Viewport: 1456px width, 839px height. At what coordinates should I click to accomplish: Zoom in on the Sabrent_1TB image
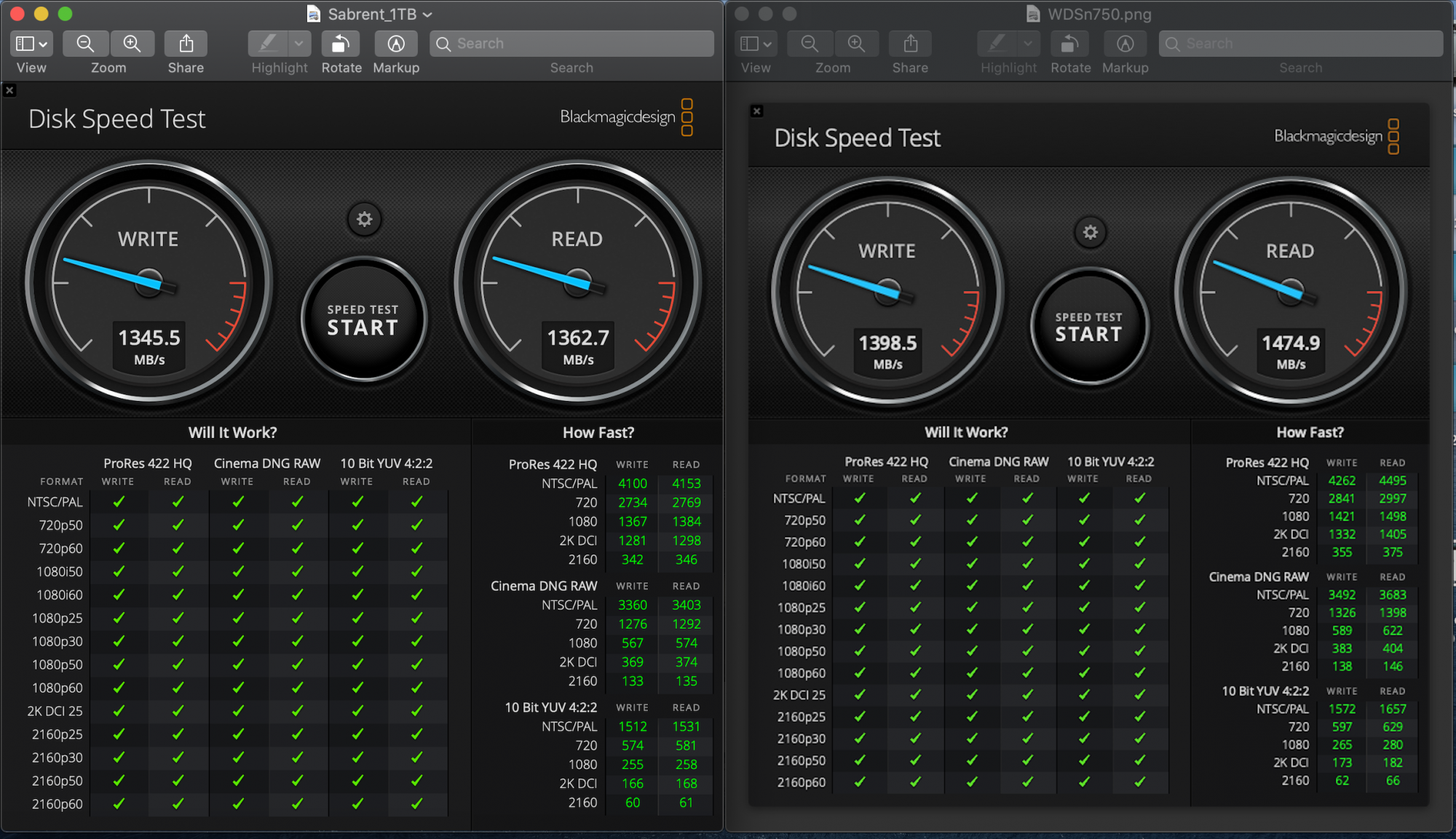click(x=132, y=44)
